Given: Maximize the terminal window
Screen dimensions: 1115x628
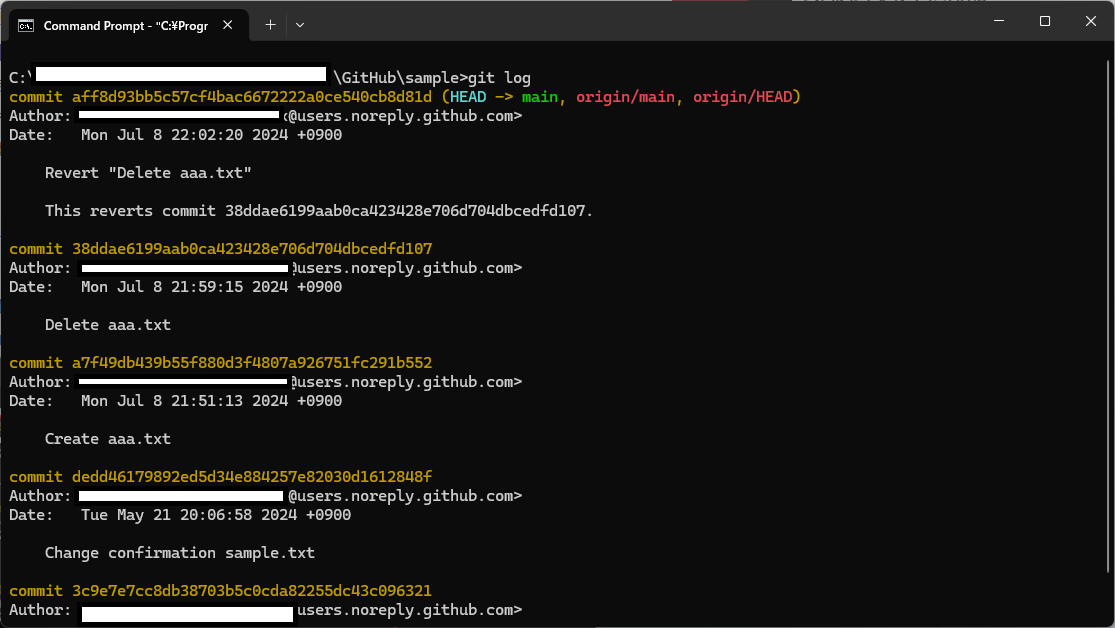Looking at the screenshot, I should click(x=1045, y=21).
